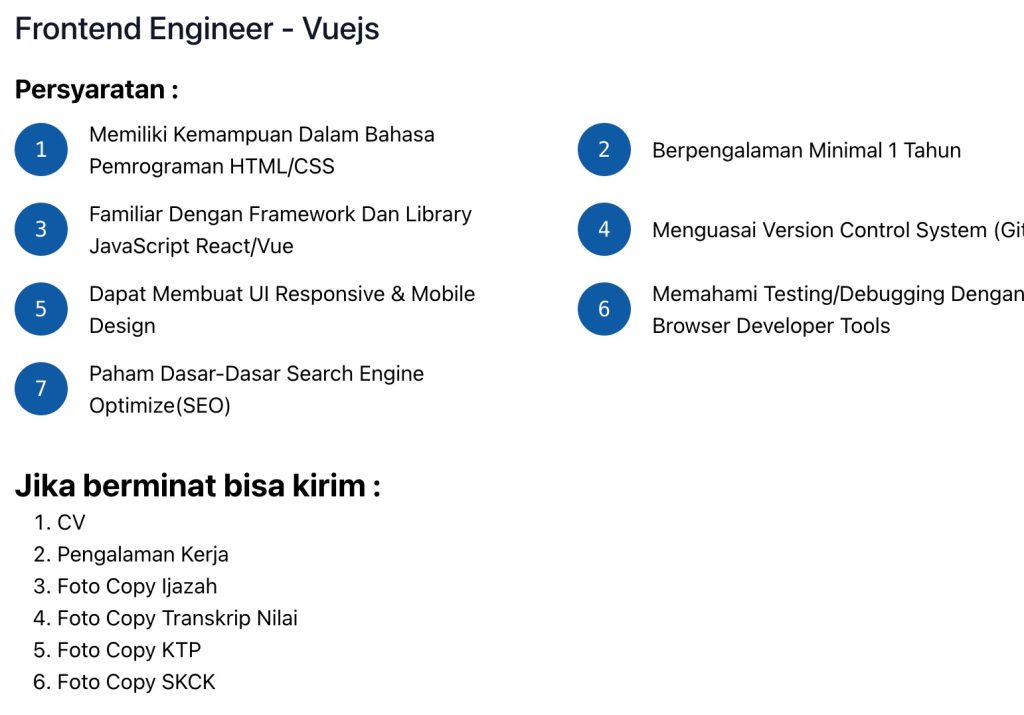This screenshot has height=715, width=1024.
Task: Select the Foto Copy SKCK list item
Action: point(135,682)
